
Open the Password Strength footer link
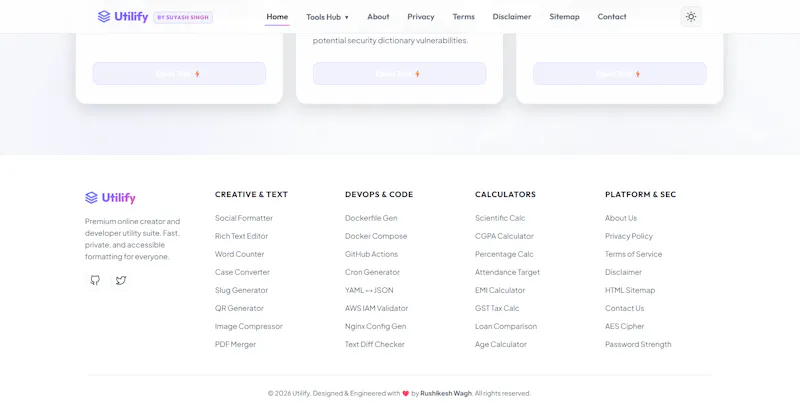(638, 345)
